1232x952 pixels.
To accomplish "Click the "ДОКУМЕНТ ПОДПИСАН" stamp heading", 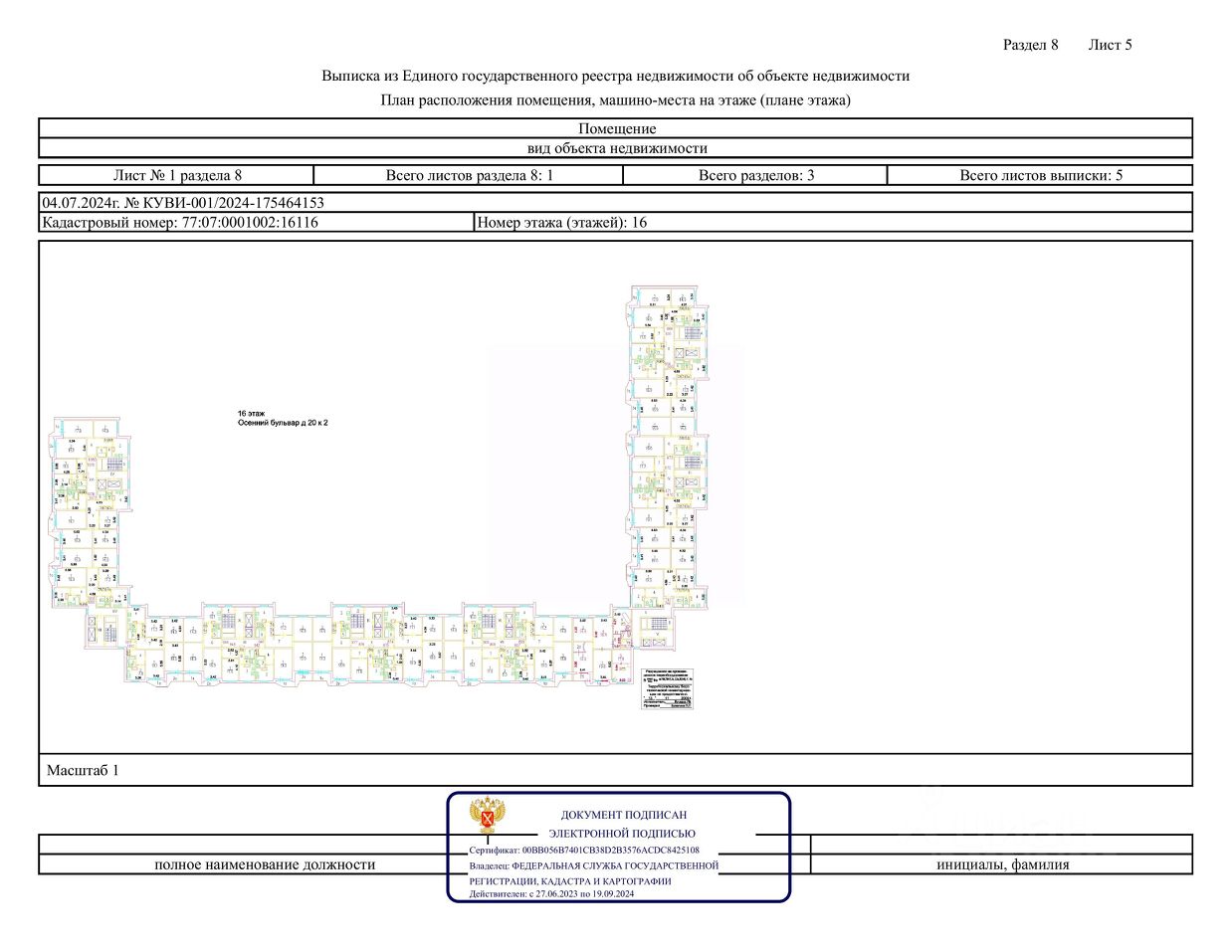I will [623, 815].
